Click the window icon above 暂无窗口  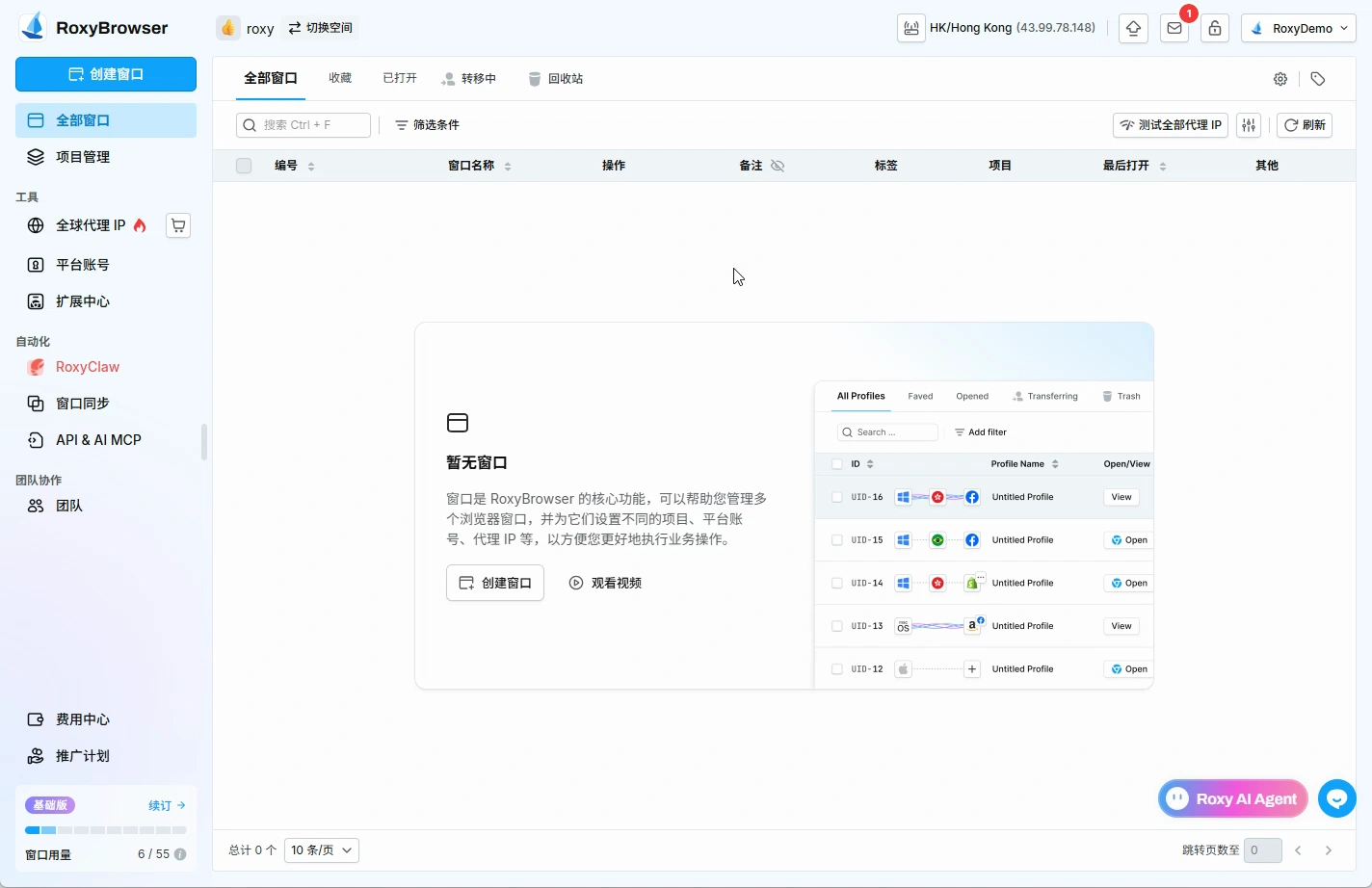tap(458, 423)
